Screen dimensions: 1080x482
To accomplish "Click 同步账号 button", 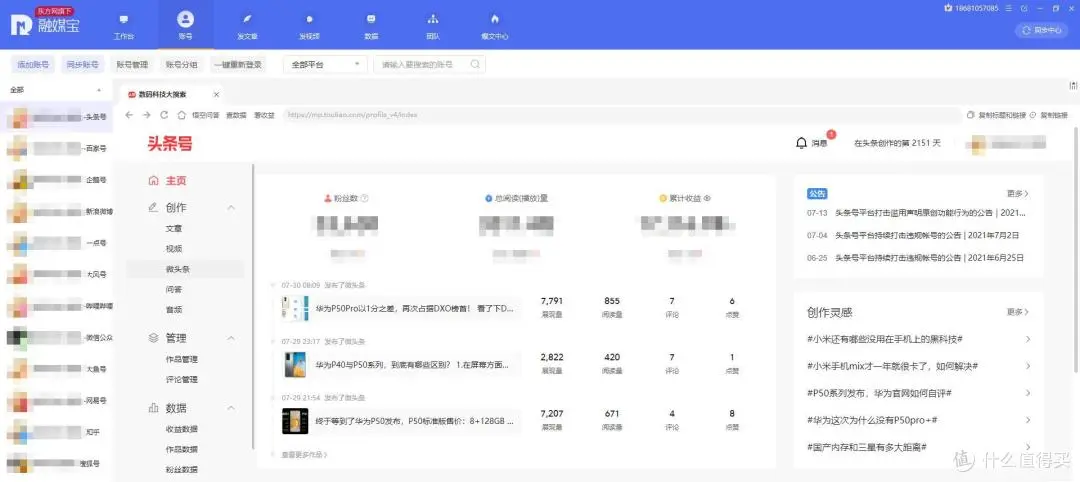I will click(x=82, y=64).
